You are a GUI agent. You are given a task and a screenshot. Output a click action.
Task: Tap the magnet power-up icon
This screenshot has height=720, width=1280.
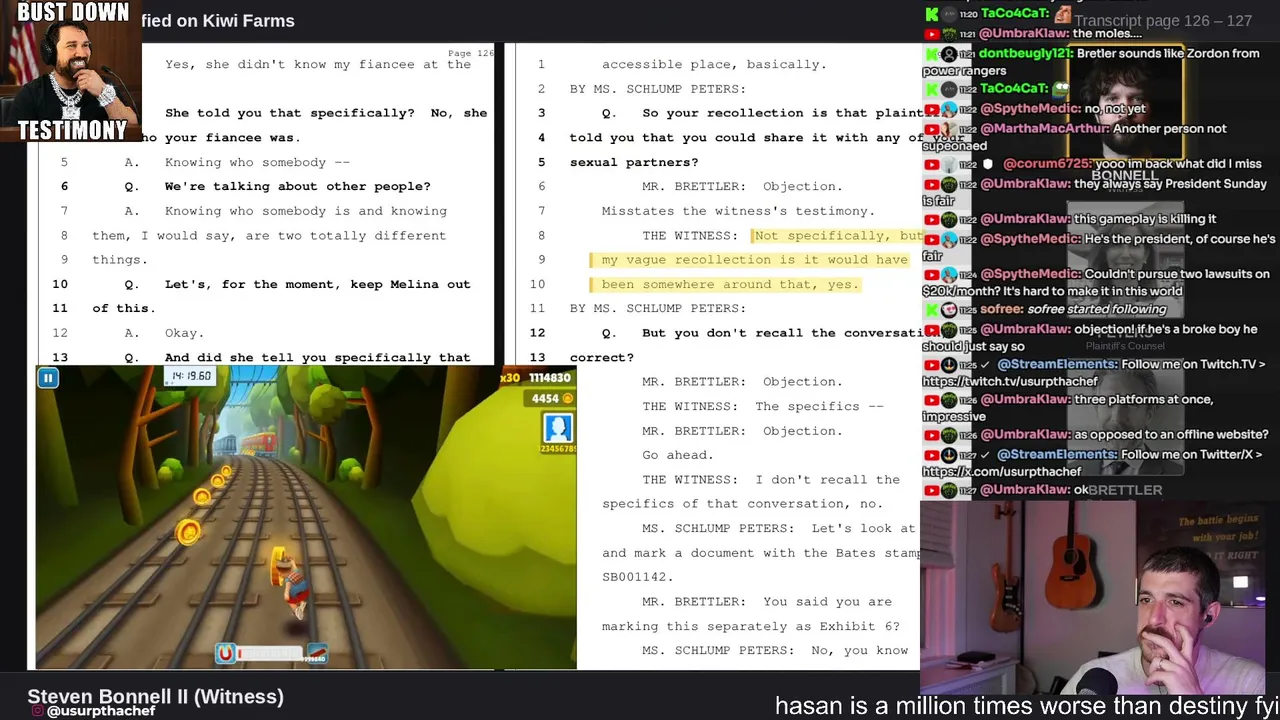click(x=225, y=653)
